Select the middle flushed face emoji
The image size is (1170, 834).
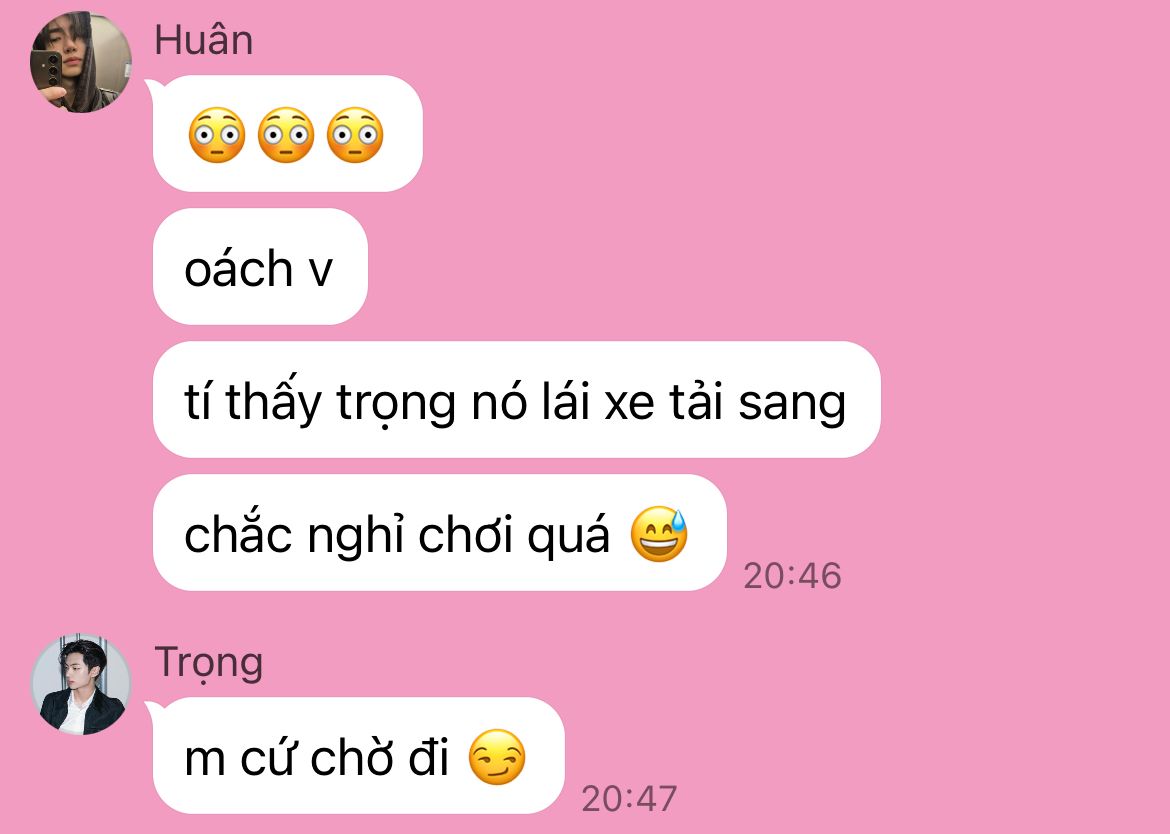(286, 135)
